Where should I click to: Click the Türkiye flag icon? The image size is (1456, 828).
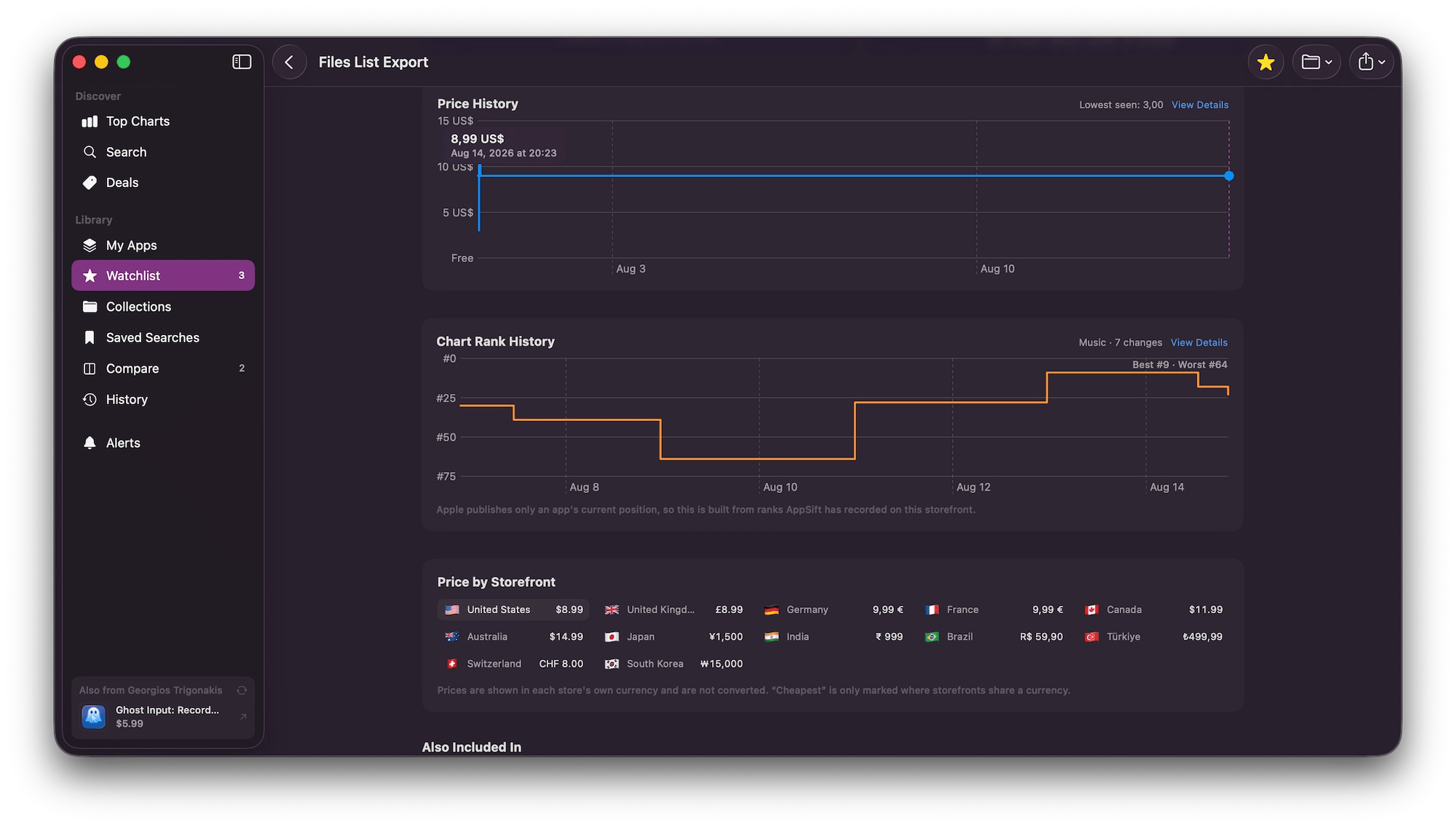point(1091,636)
